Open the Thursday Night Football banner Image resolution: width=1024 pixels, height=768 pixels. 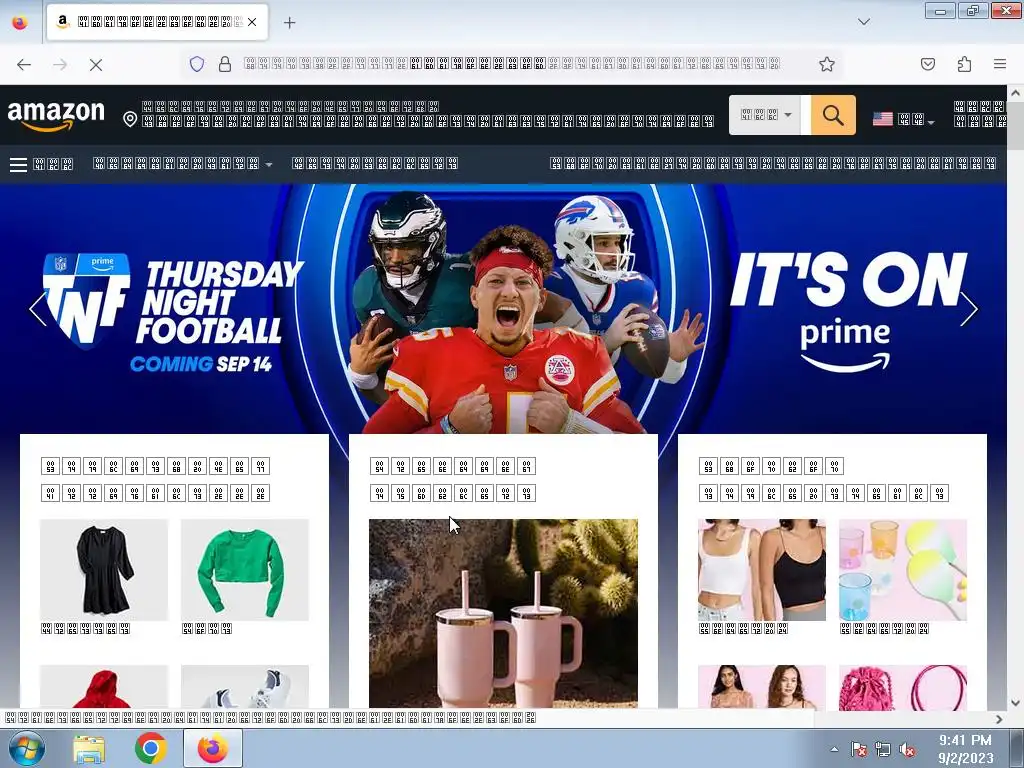[x=503, y=307]
